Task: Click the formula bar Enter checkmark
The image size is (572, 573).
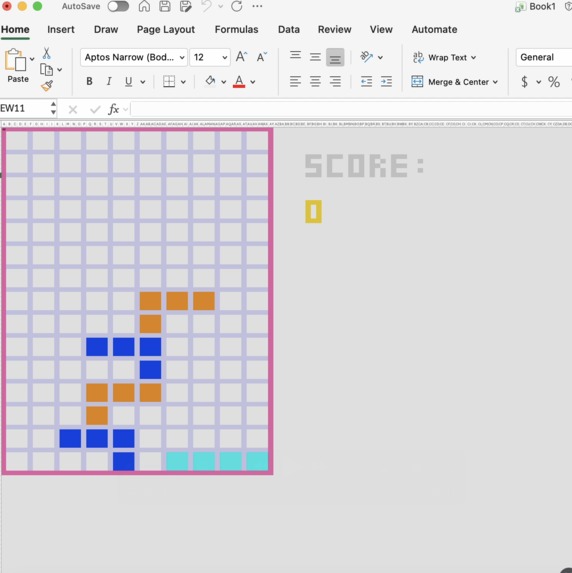Action: [95, 109]
